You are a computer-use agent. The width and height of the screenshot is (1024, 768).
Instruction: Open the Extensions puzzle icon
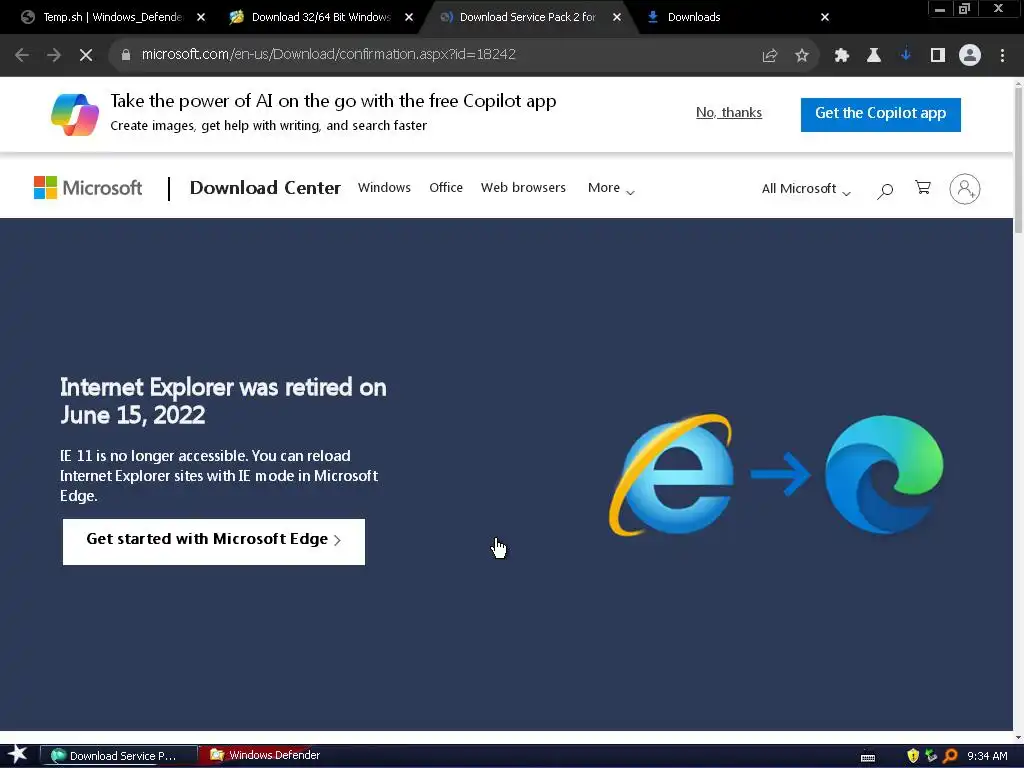[842, 56]
